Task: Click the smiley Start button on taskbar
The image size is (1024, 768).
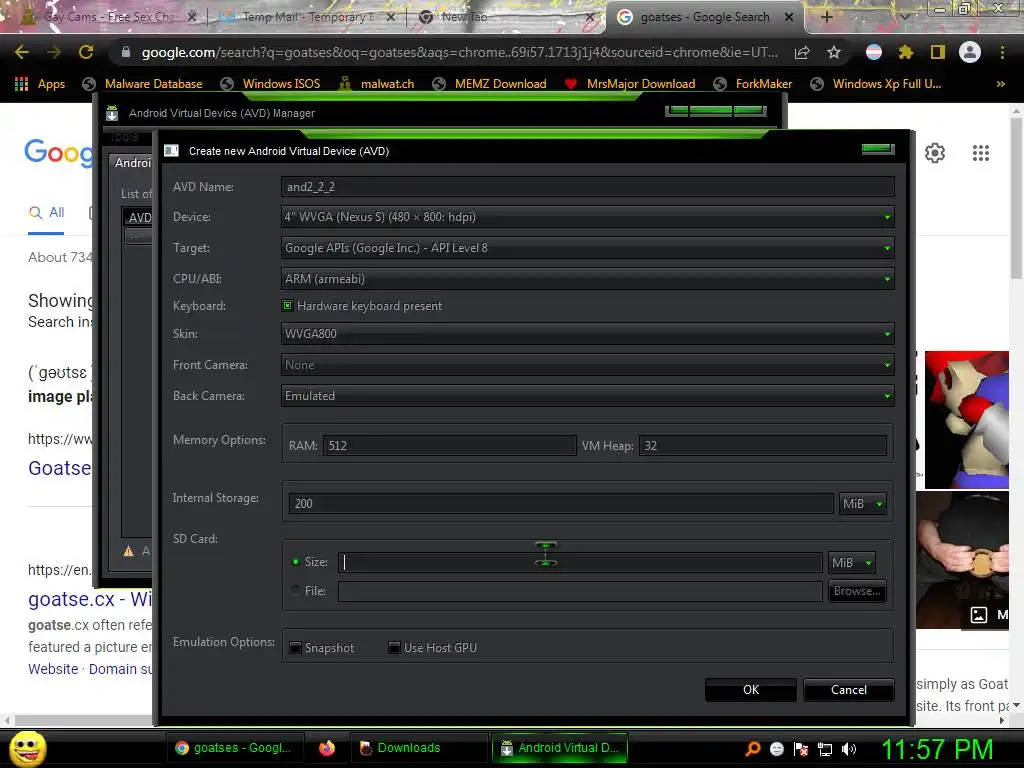Action: click(x=27, y=748)
